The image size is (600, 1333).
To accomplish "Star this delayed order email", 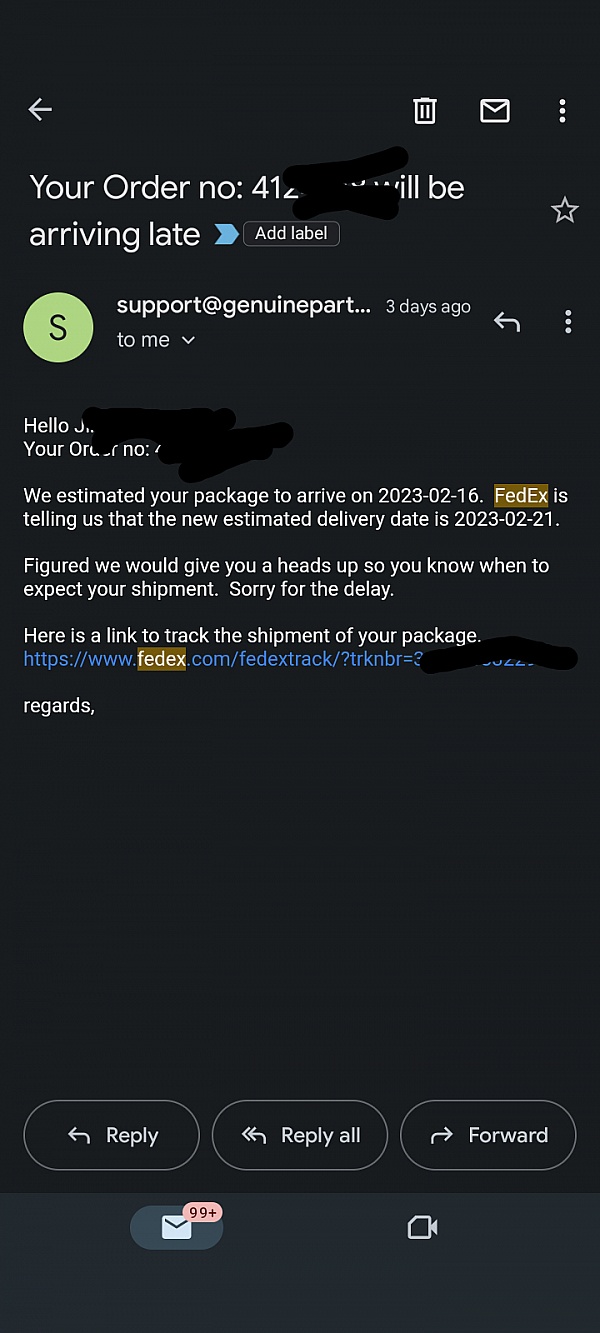I will click(565, 210).
